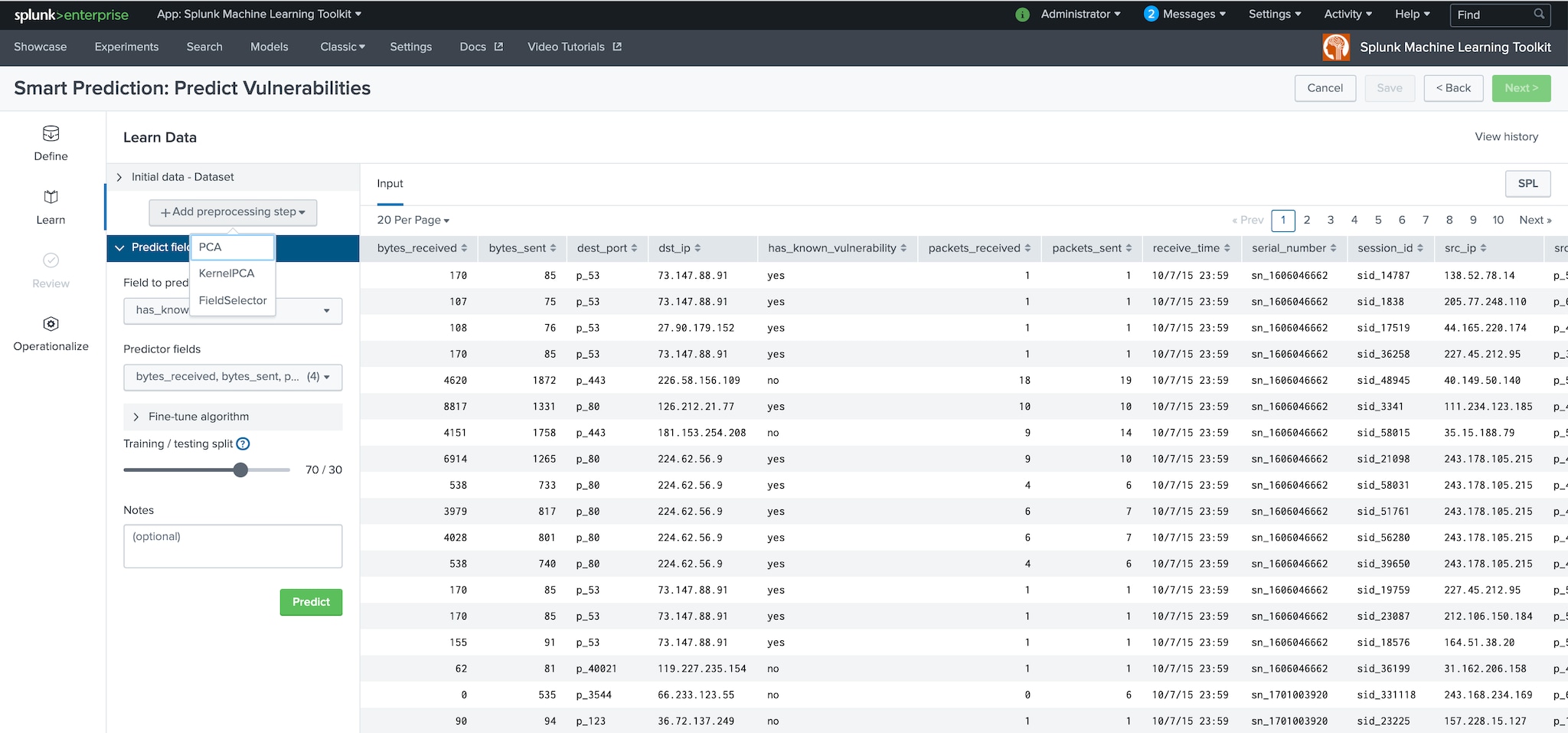Screen dimensions: 1568x733
Task: Open the Messages dropdown
Action: 1194,14
